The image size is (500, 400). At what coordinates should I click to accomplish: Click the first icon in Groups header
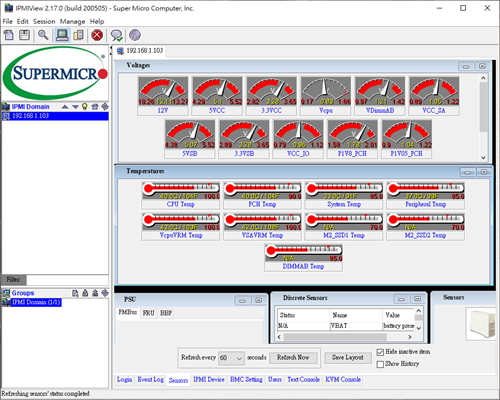pyautogui.click(x=75, y=293)
